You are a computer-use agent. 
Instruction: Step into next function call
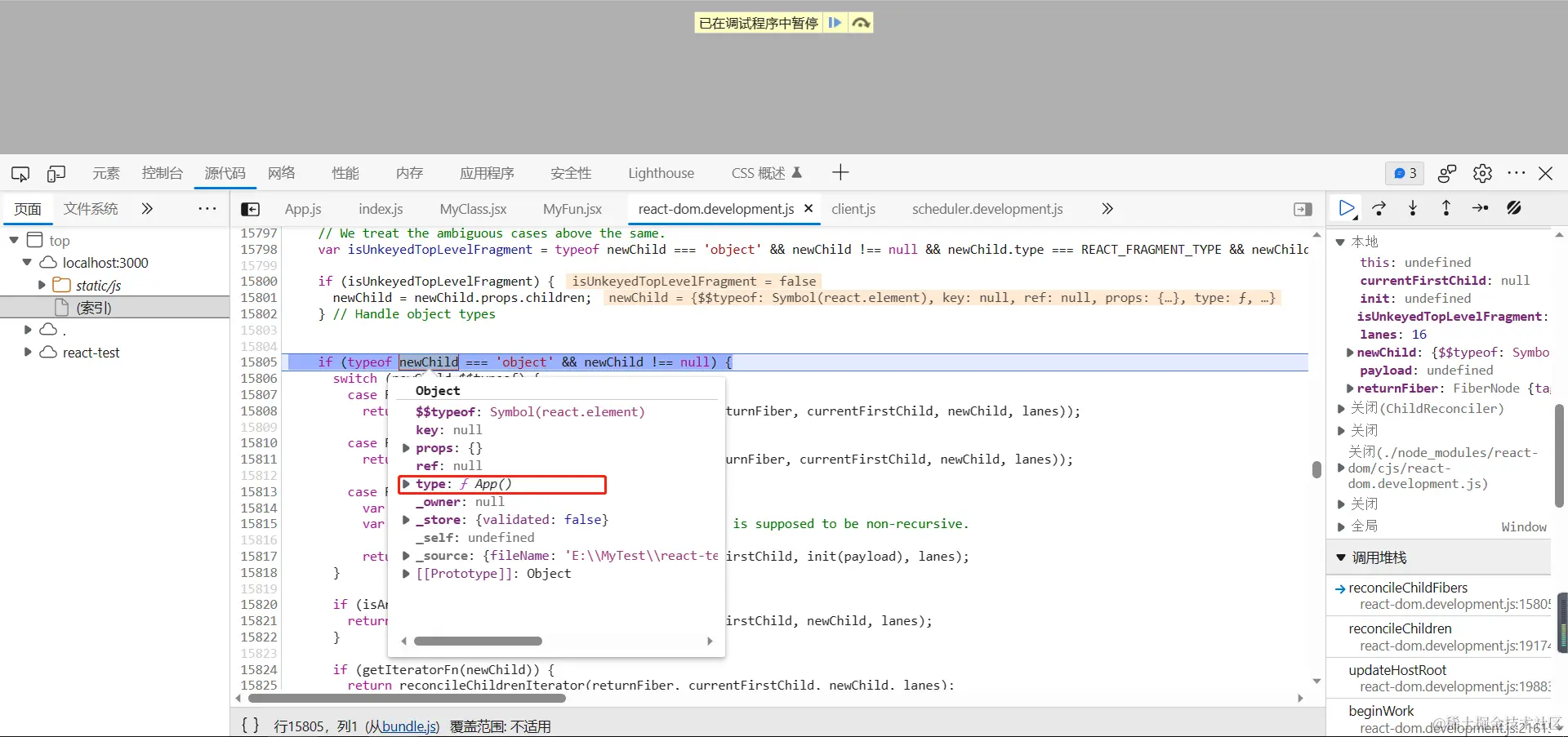click(x=1413, y=209)
